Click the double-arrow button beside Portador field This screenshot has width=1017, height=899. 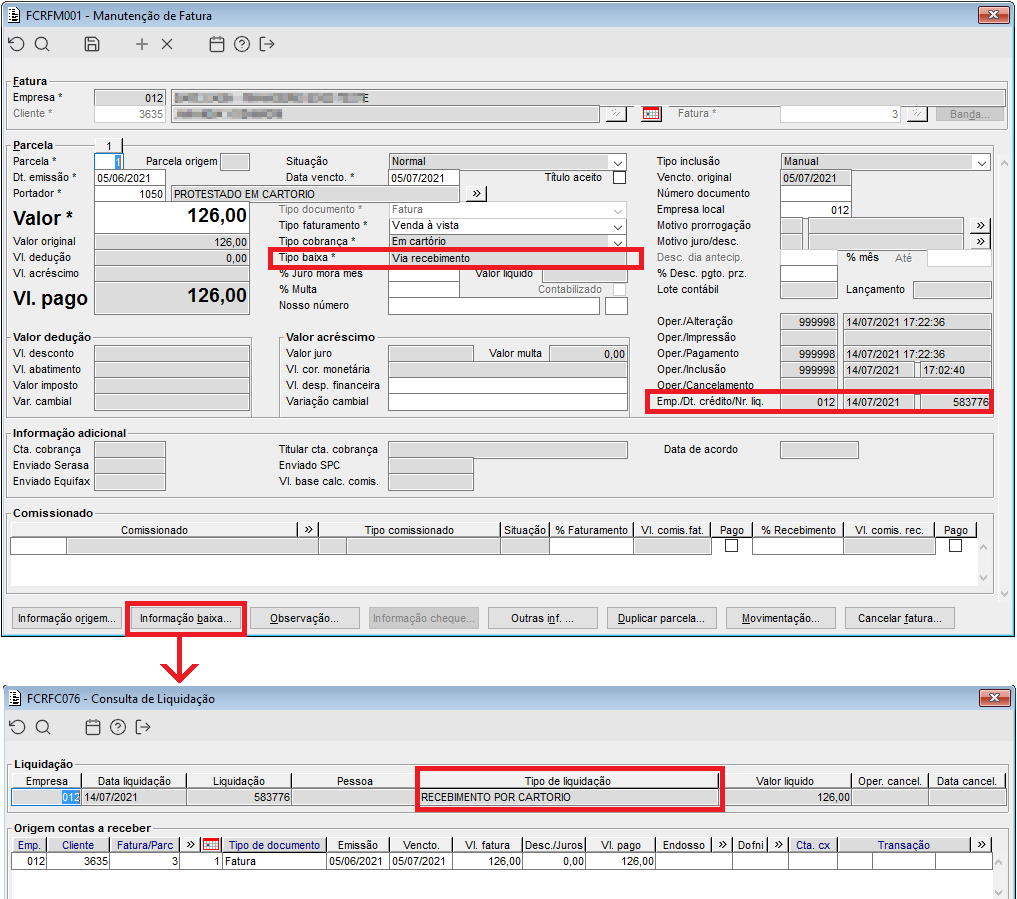476,193
